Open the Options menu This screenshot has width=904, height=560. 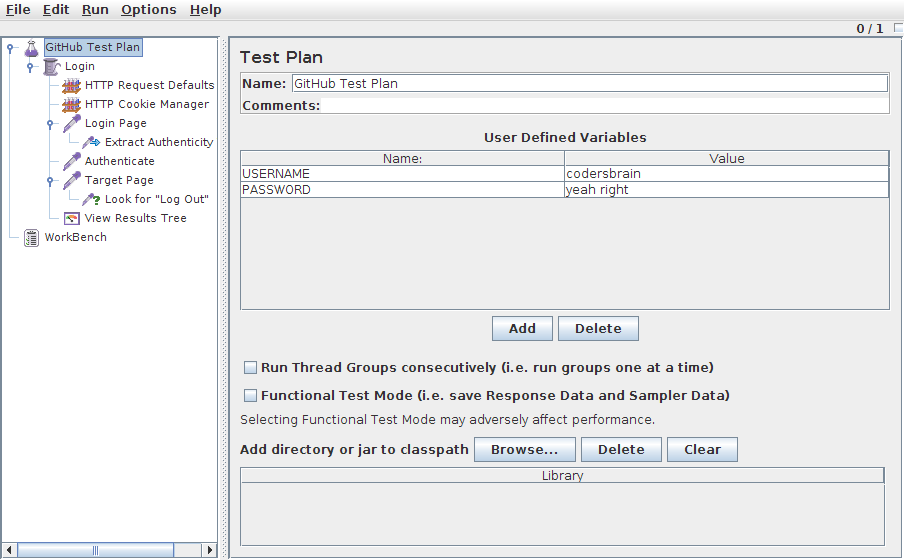click(x=148, y=10)
